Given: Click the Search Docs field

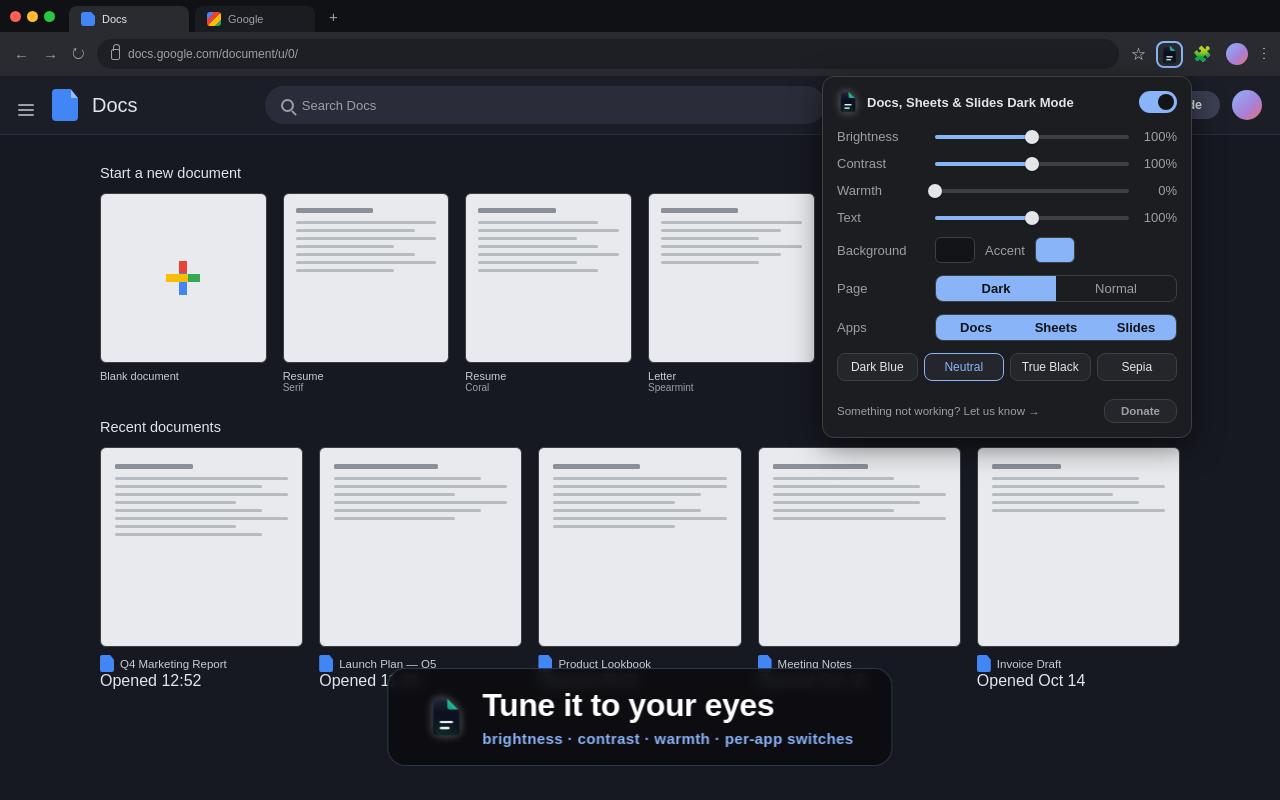Looking at the screenshot, I should tap(544, 105).
